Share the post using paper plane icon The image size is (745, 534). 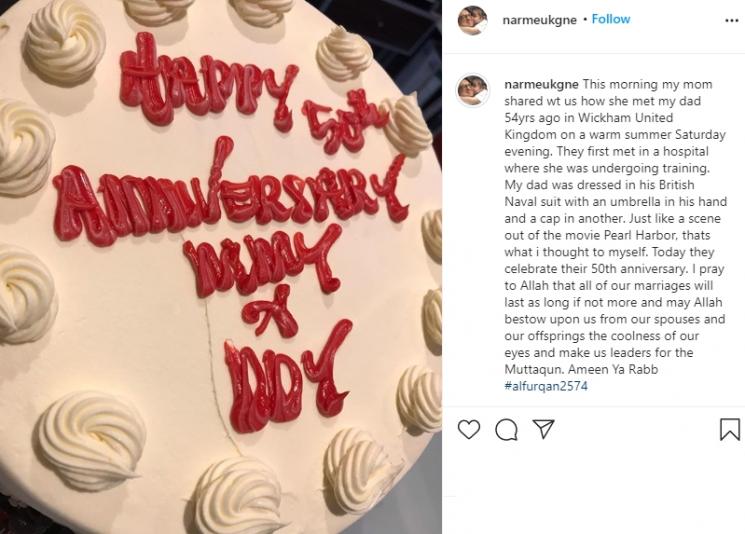(x=543, y=429)
